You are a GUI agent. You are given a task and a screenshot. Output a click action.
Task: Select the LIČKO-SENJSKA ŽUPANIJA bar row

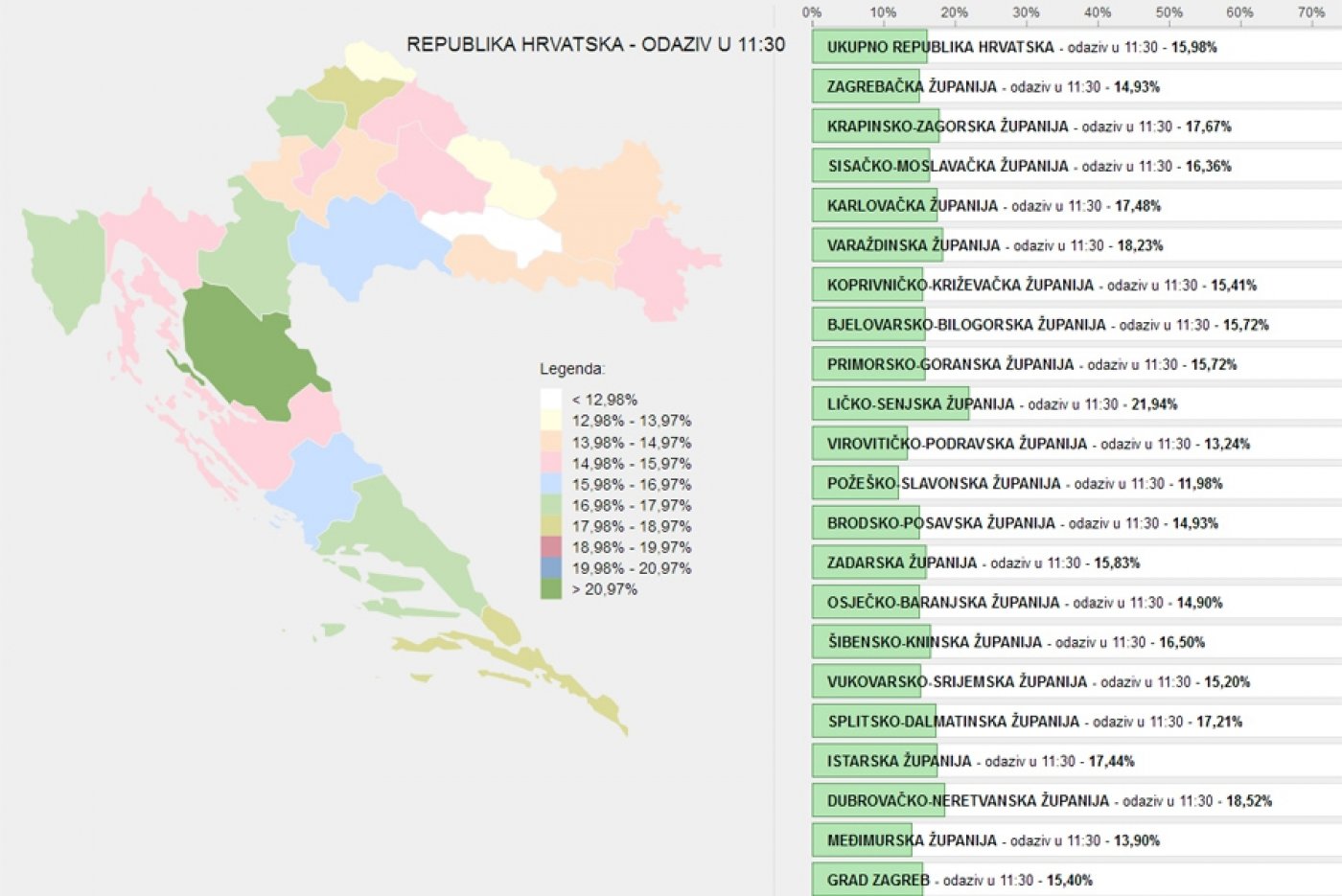click(x=890, y=404)
